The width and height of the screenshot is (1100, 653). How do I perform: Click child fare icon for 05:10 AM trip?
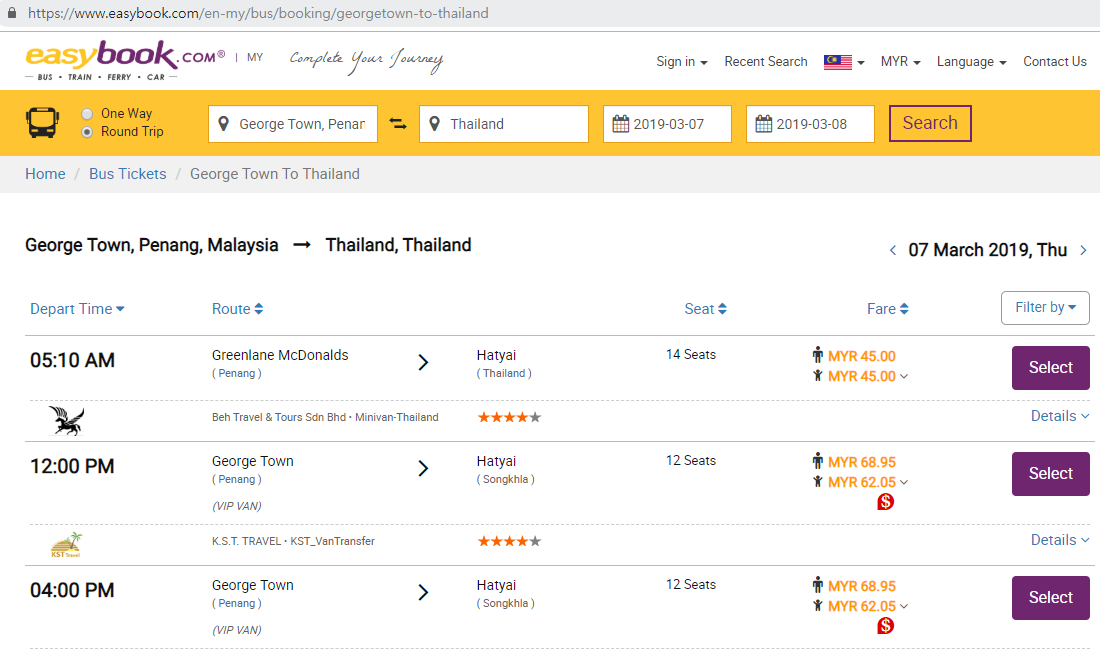click(x=817, y=376)
